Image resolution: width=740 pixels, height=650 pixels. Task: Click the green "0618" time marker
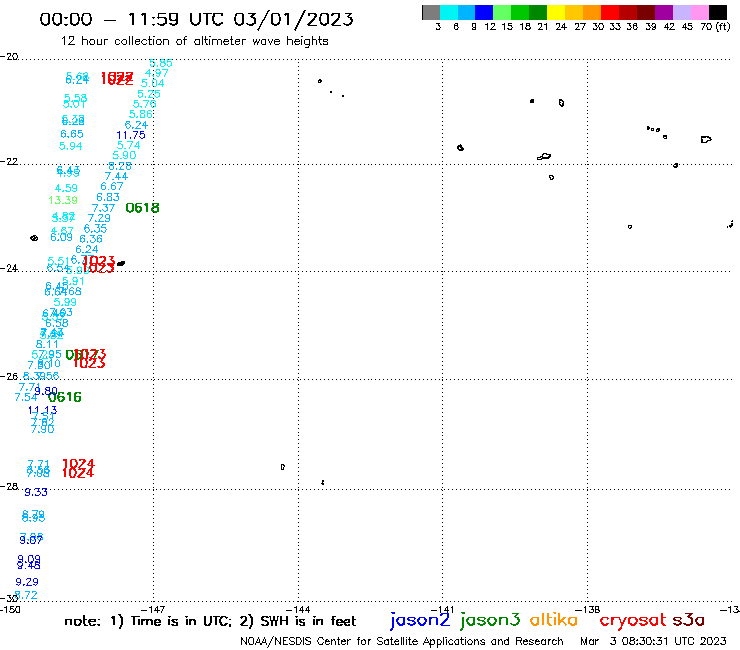(142, 208)
